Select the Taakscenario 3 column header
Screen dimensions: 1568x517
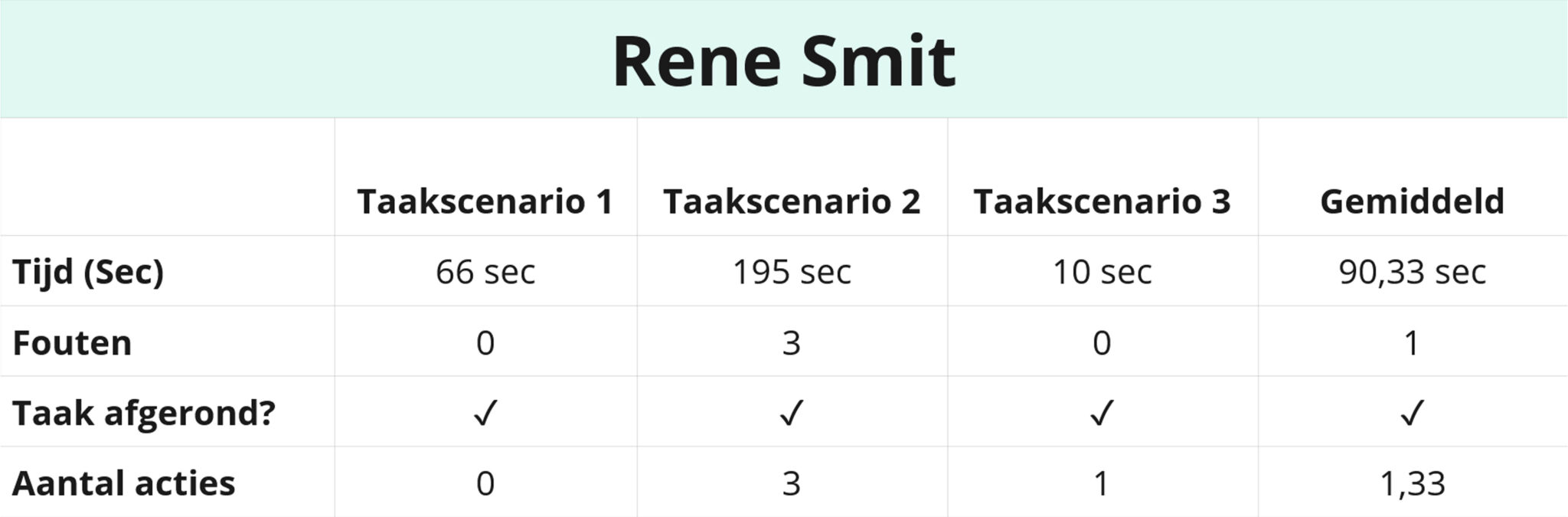point(1102,201)
